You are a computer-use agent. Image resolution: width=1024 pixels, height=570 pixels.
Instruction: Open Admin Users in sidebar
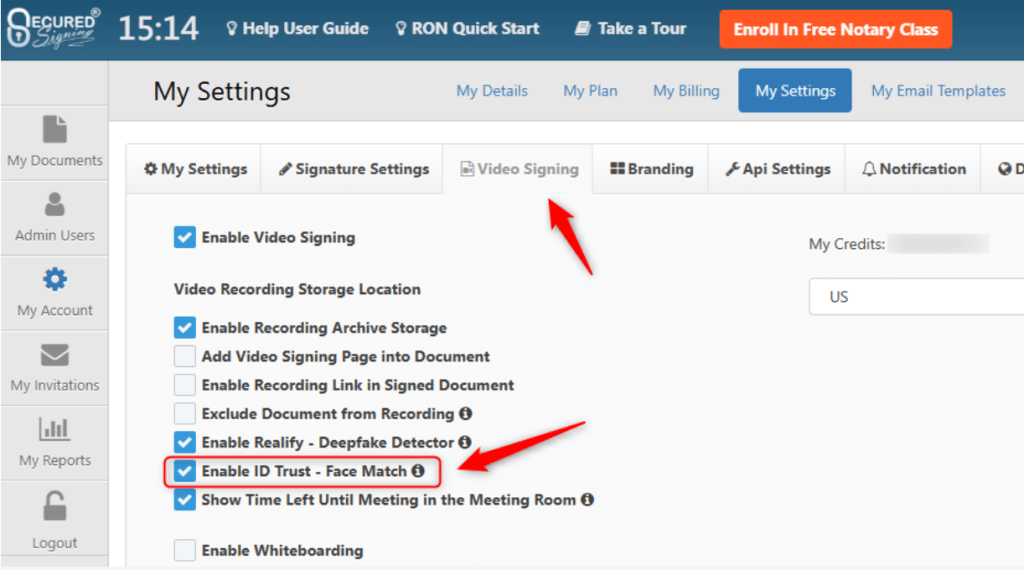55,217
